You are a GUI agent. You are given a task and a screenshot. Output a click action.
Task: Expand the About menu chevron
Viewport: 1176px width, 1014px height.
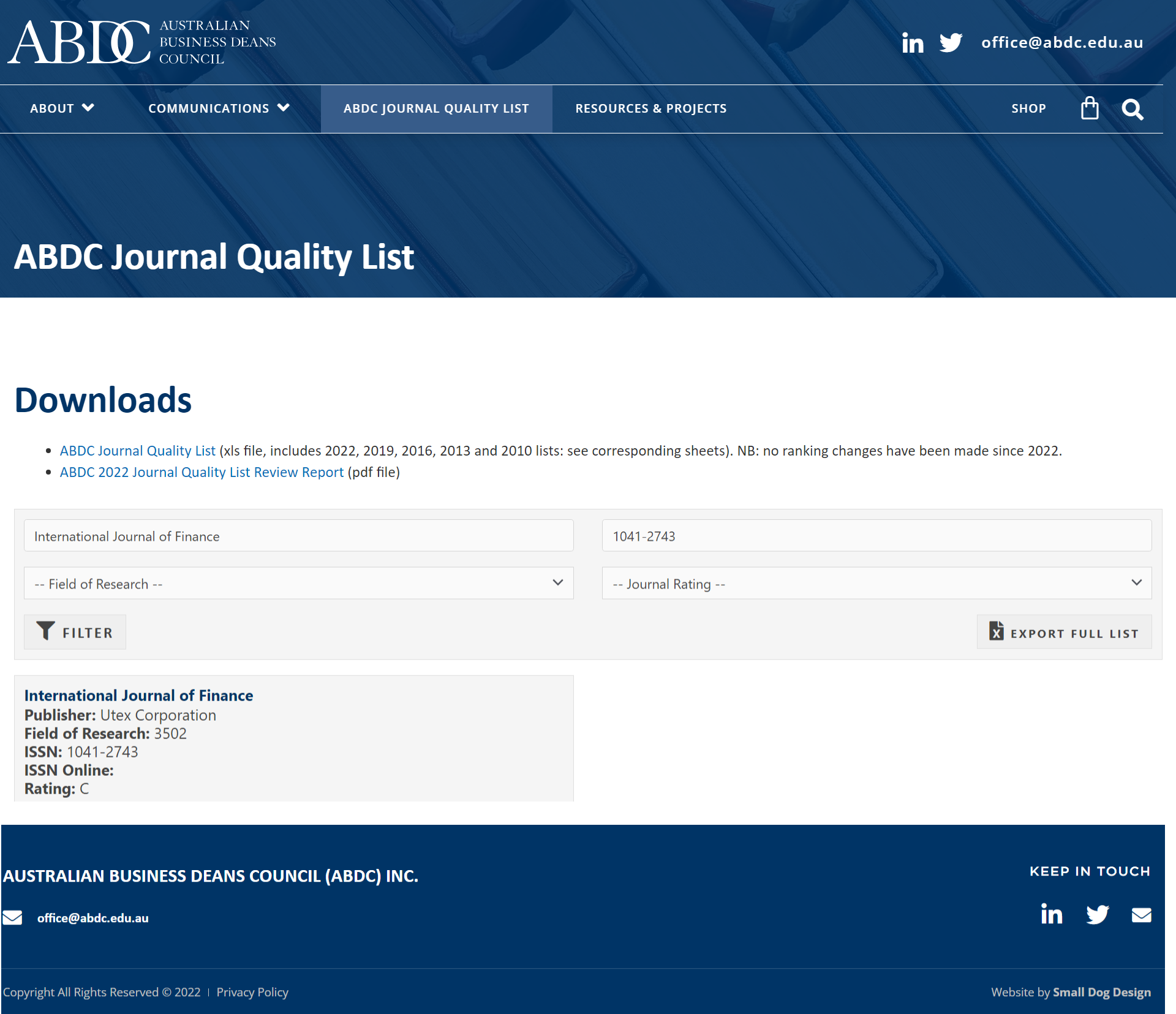coord(88,108)
